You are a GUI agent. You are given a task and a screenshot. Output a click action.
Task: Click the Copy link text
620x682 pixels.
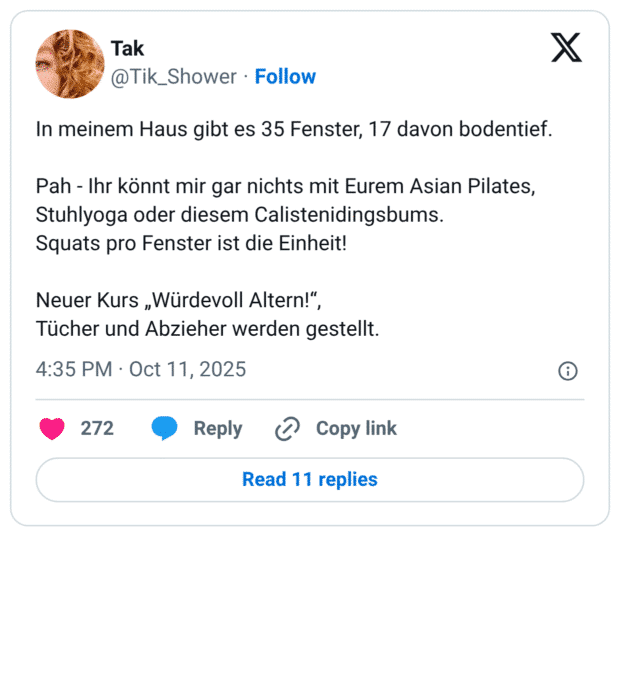tap(356, 429)
